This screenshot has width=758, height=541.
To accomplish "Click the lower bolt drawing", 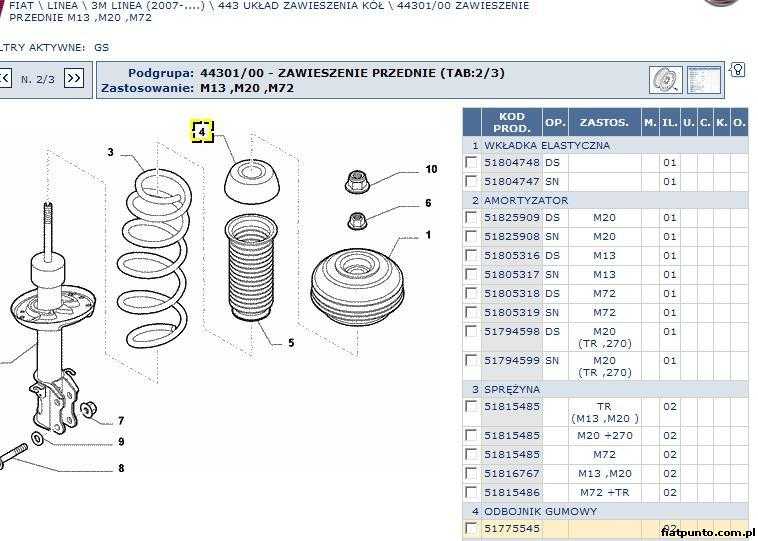I will pos(13,456).
